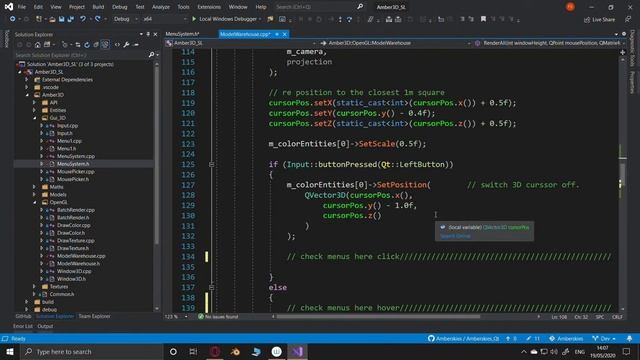
Task: Open the Extensions menu
Action: click(209, 7)
